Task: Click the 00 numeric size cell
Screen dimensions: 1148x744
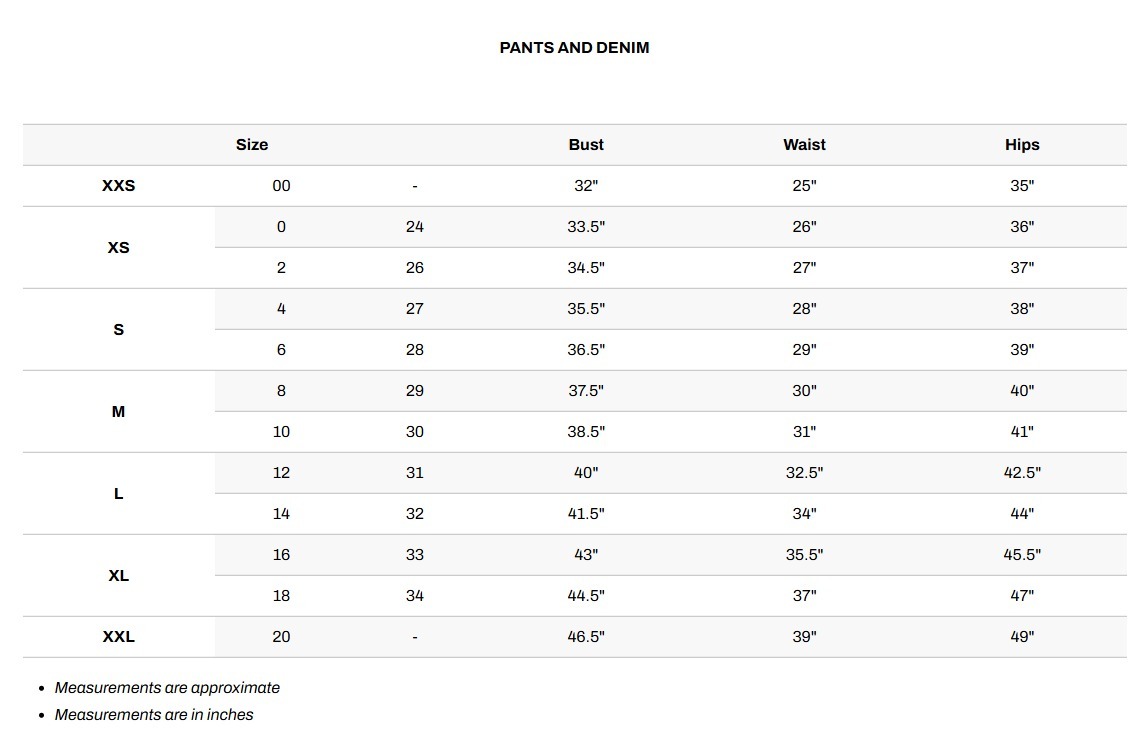Action: 281,186
